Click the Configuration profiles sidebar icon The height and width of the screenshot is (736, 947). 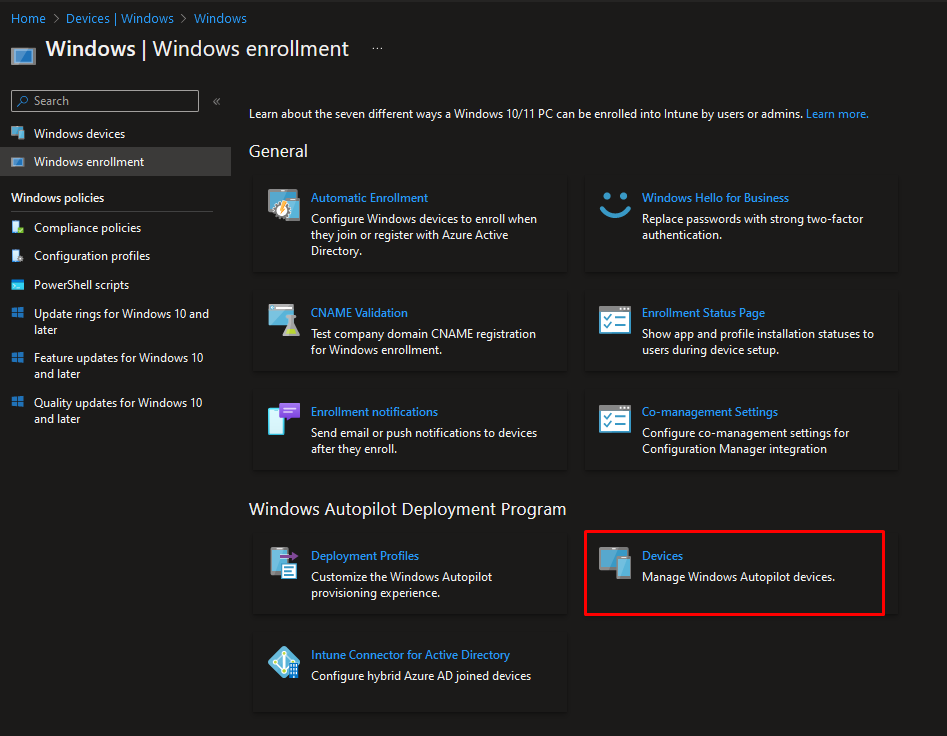tap(18, 256)
